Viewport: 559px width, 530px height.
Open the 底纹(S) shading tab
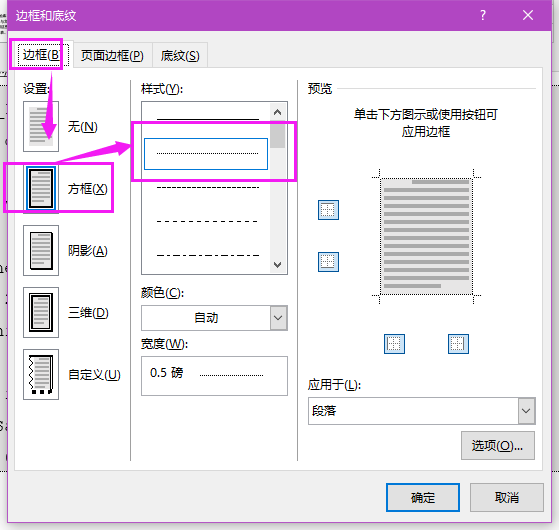pyautogui.click(x=180, y=56)
